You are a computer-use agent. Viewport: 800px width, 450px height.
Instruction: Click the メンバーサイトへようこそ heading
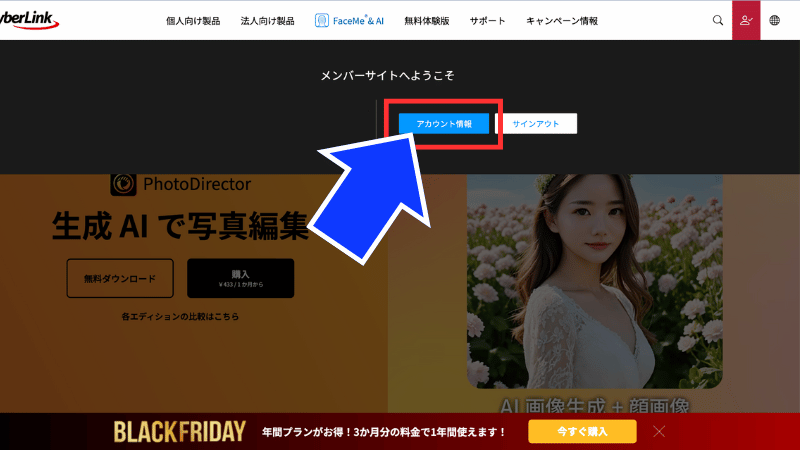point(387,76)
